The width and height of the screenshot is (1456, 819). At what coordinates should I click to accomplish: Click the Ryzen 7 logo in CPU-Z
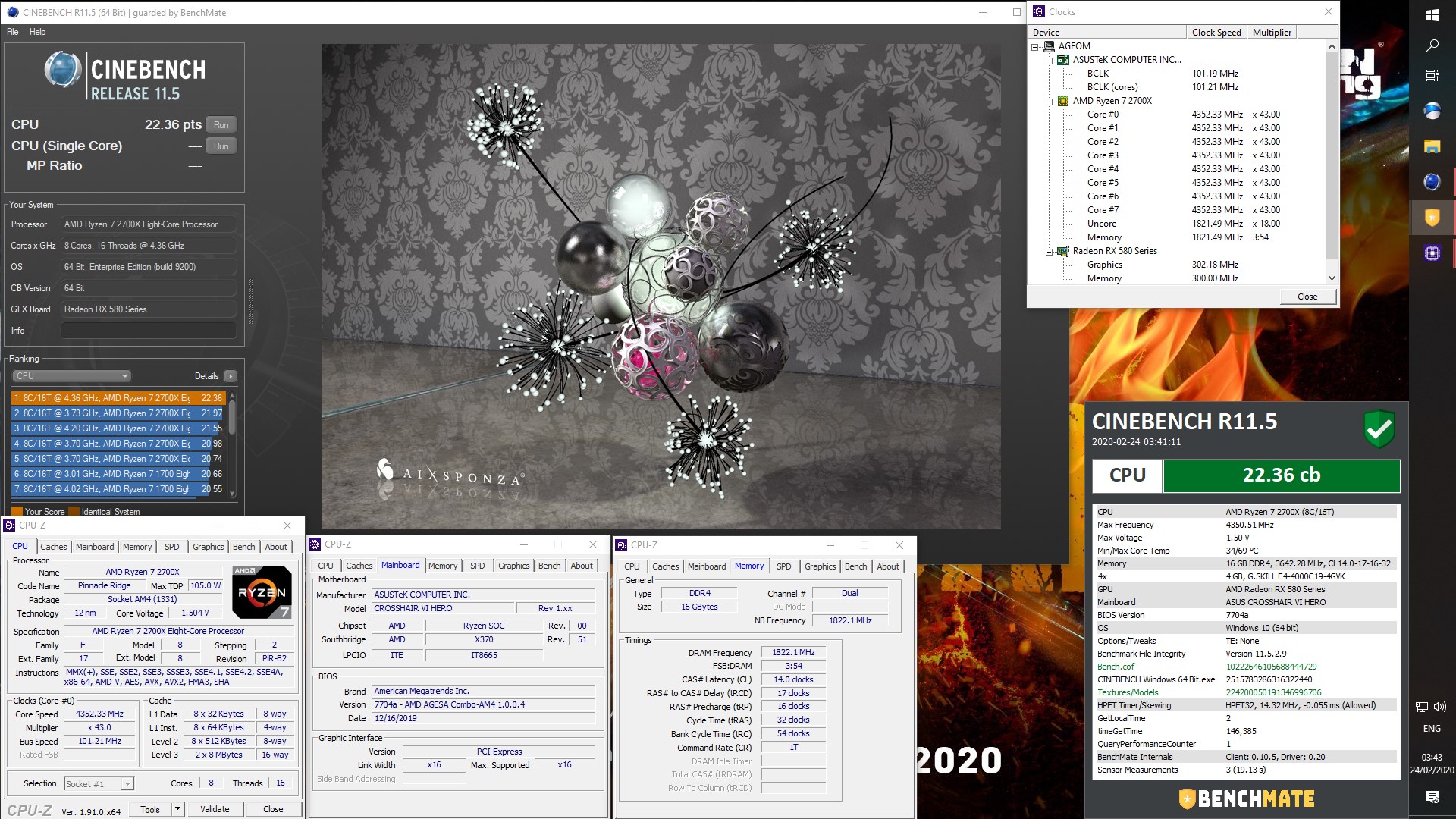pos(262,591)
